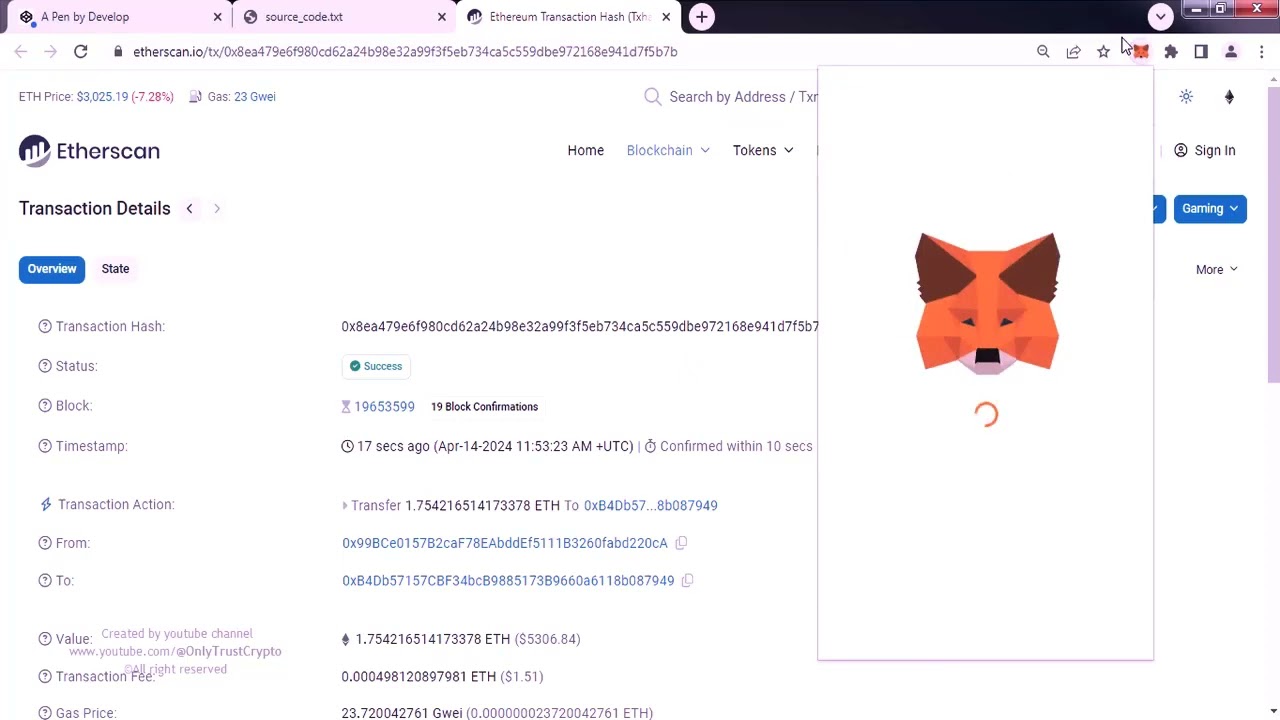Bookmark this page with the star icon
This screenshot has height=720, width=1280.
(x=1103, y=51)
